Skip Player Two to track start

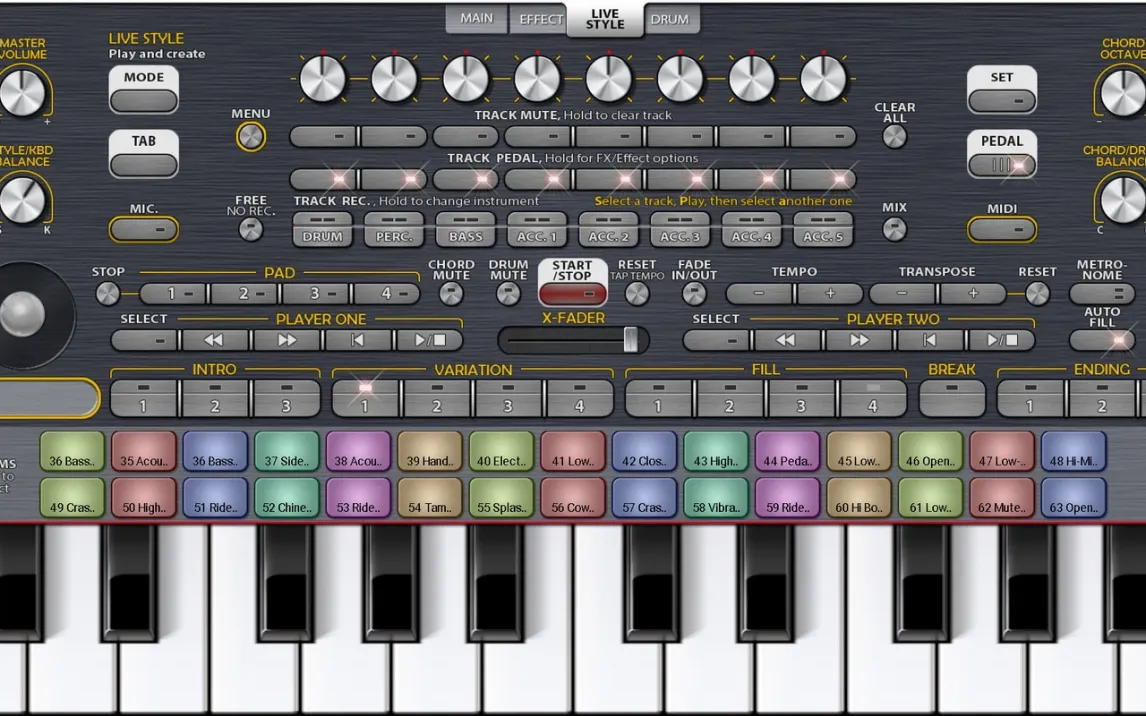(929, 340)
